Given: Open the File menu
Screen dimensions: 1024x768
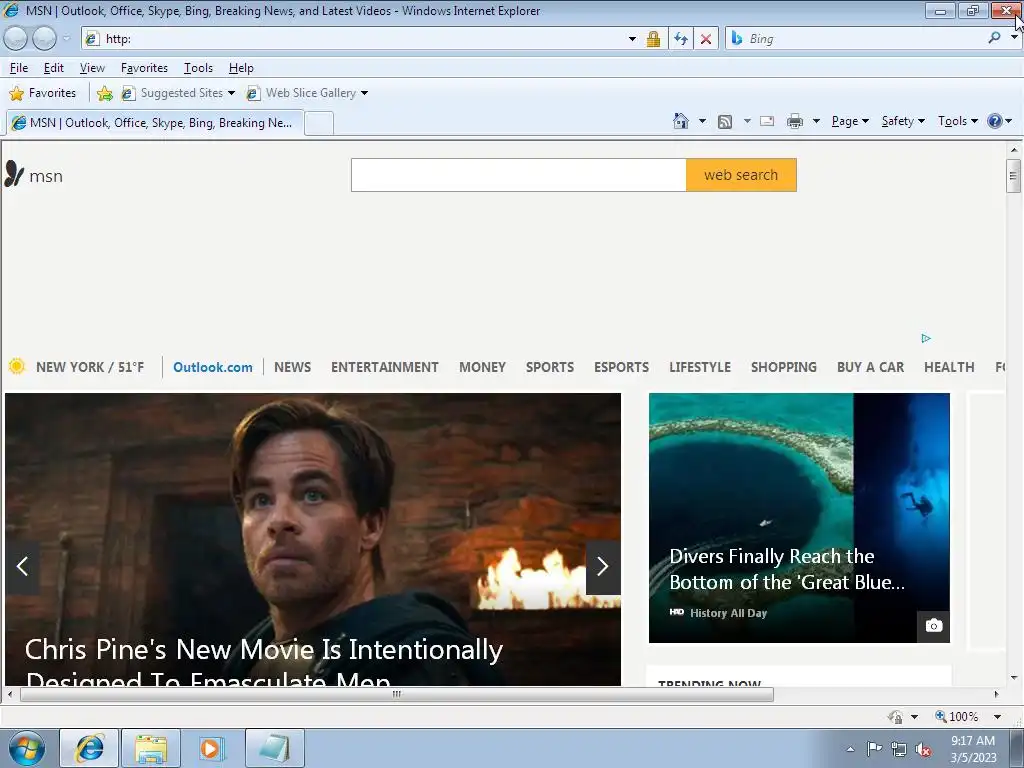Looking at the screenshot, I should 19,68.
